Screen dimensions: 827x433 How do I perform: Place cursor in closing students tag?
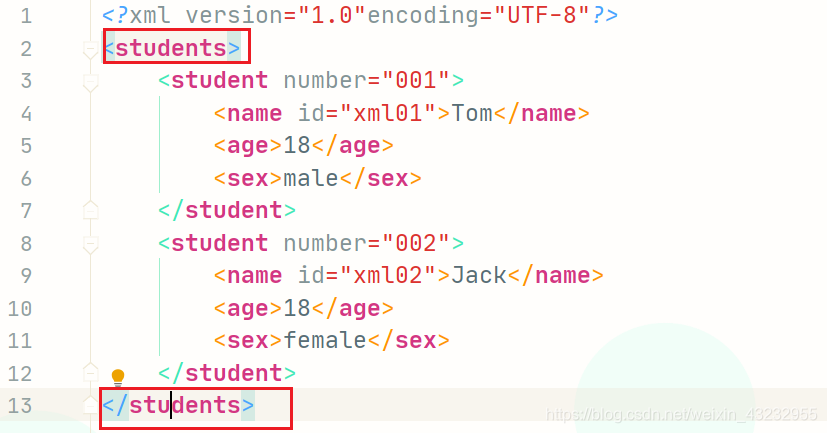point(178,406)
